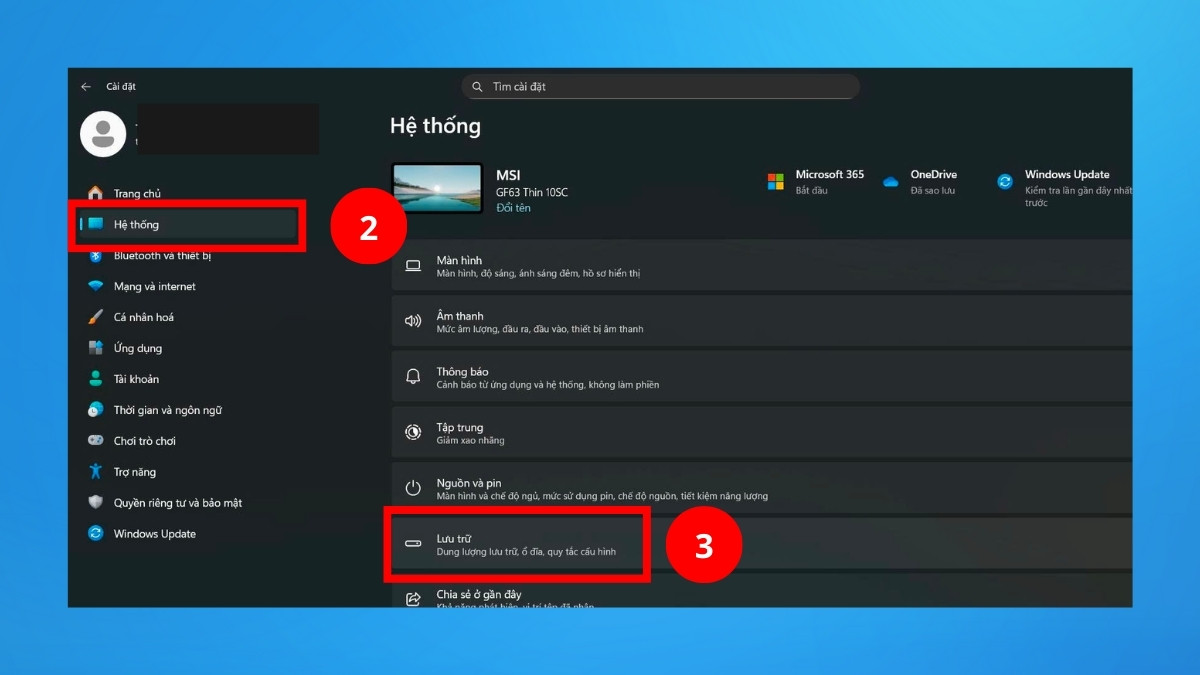Screen dimensions: 1200x675
Task: Click the Cá nhân hoá paintbrush icon
Action: (x=95, y=317)
